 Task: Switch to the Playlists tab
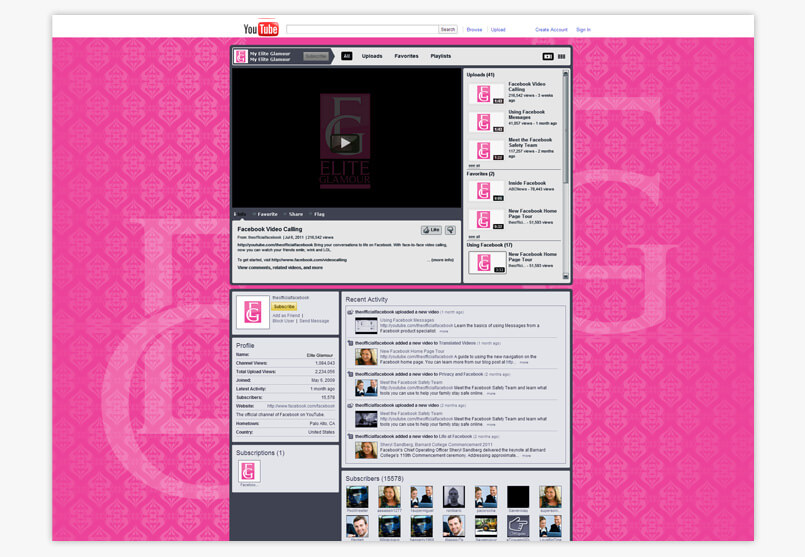(440, 56)
